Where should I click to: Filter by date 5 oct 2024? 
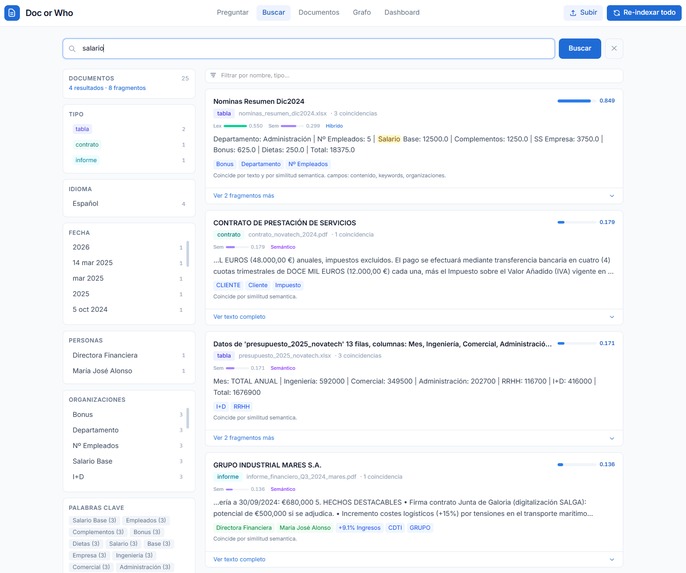[x=127, y=309]
